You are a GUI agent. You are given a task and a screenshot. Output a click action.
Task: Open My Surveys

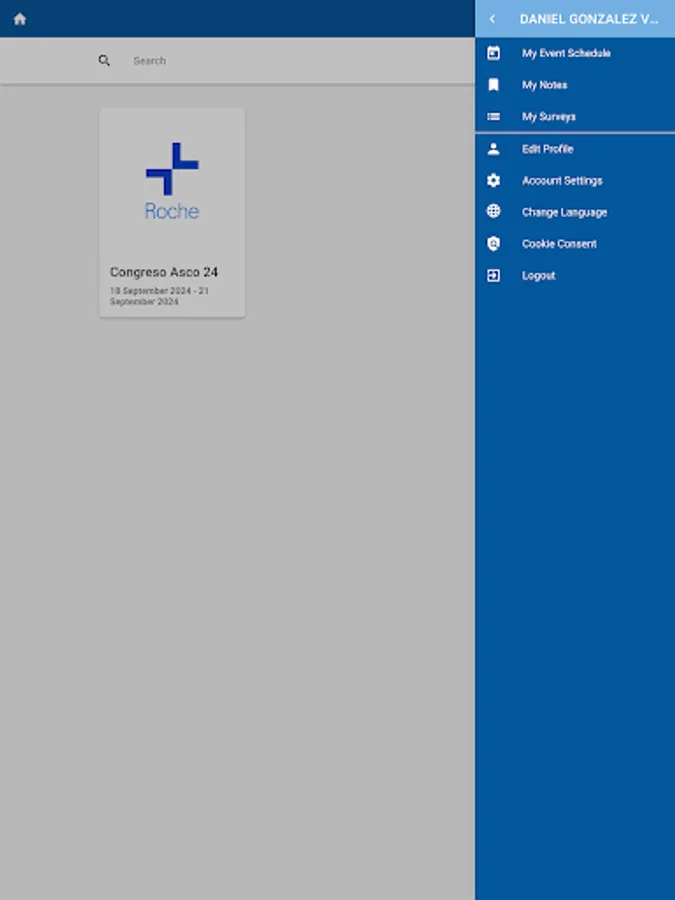coord(548,117)
